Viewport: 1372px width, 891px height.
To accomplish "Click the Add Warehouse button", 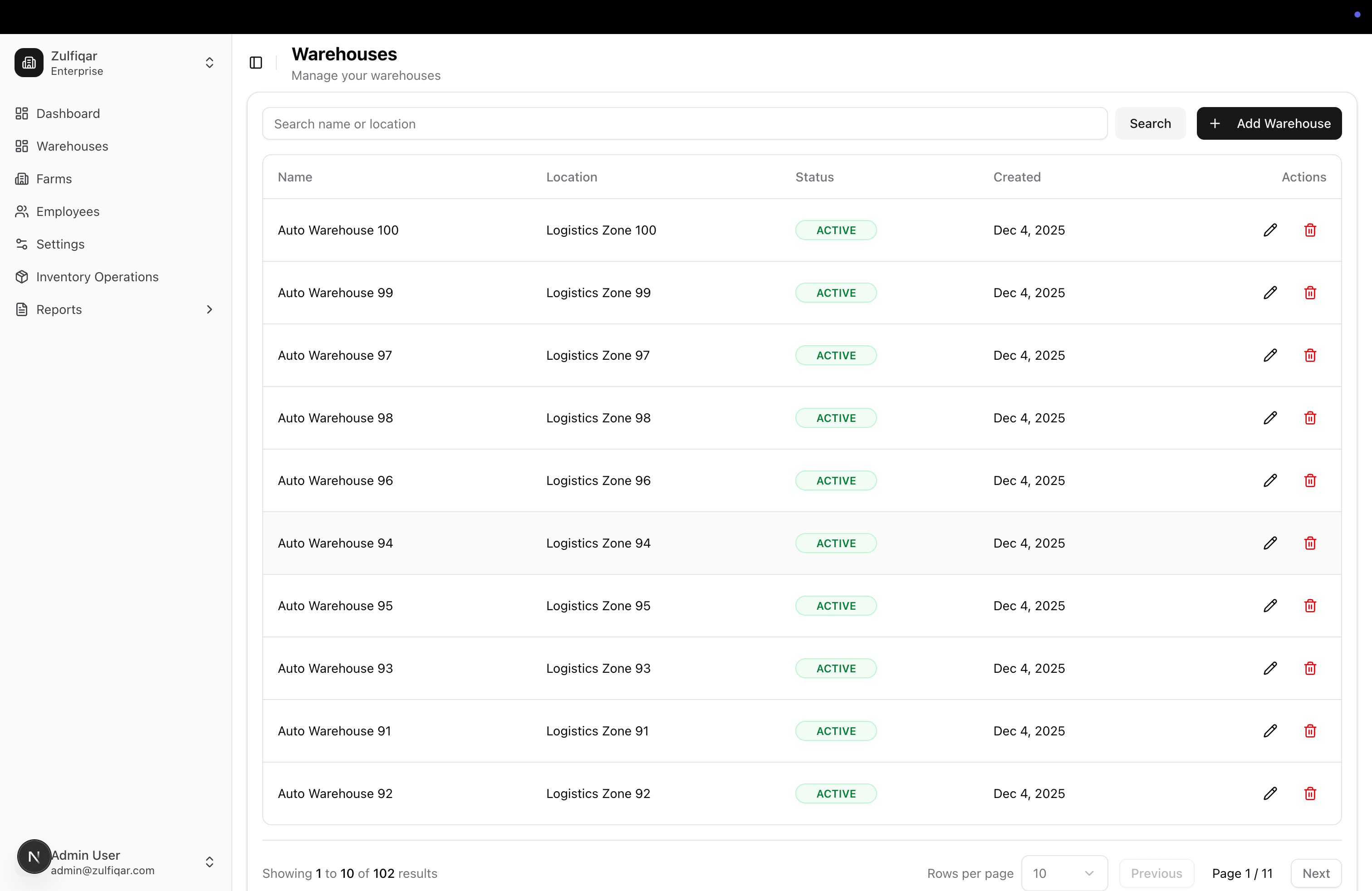I will [x=1269, y=123].
